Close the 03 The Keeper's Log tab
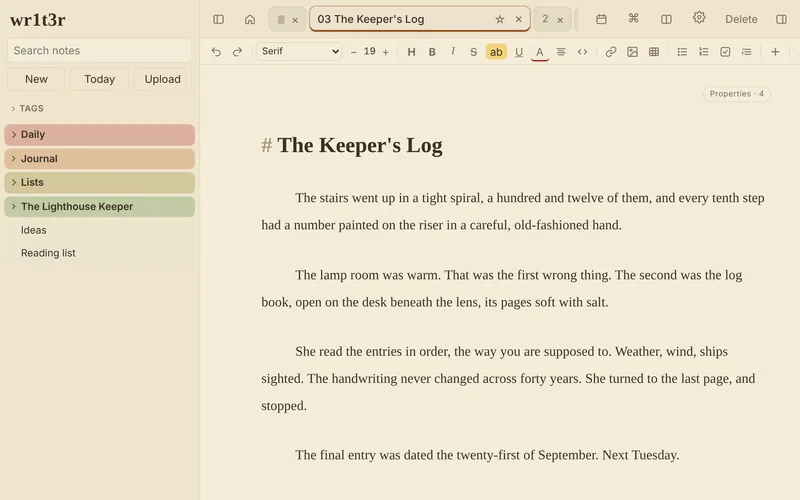 [x=518, y=19]
